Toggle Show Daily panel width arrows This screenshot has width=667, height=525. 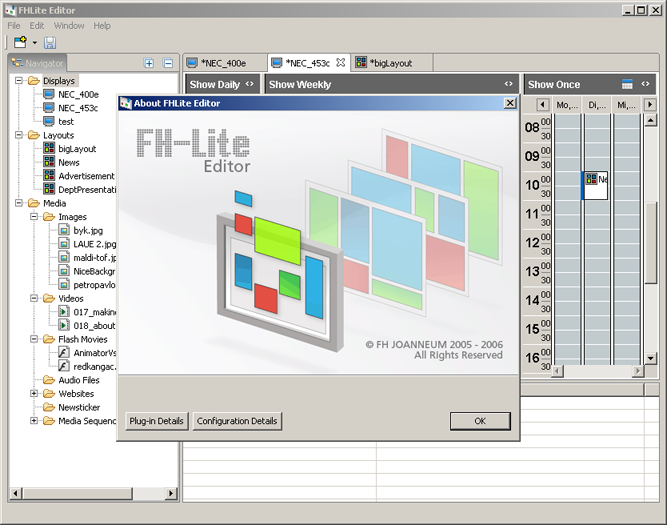[250, 84]
